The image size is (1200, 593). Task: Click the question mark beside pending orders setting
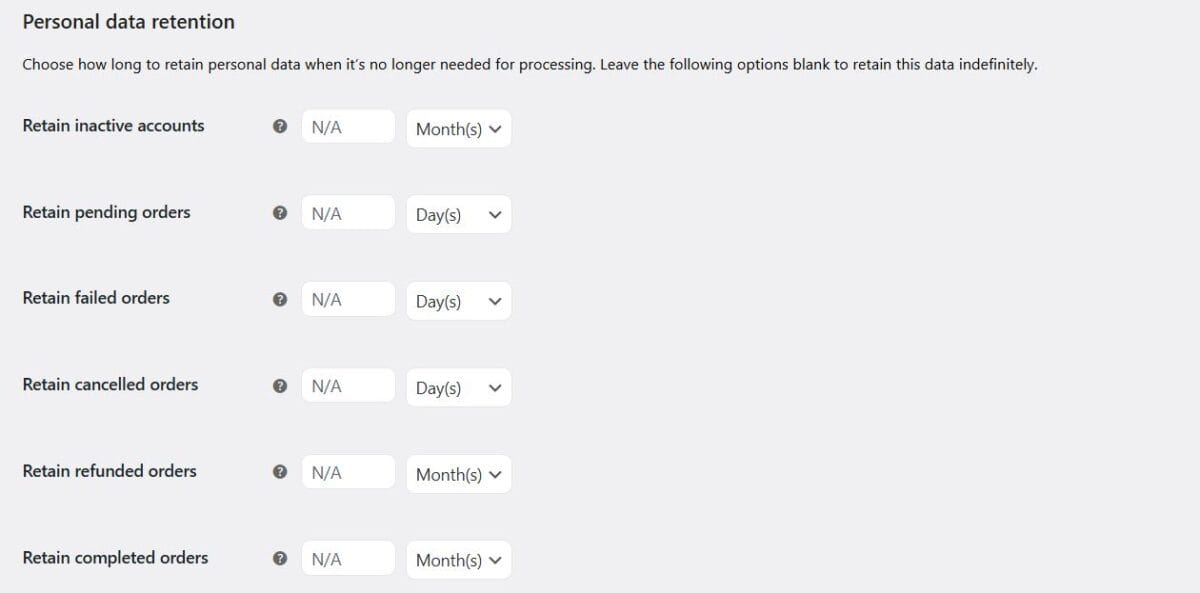tap(280, 212)
